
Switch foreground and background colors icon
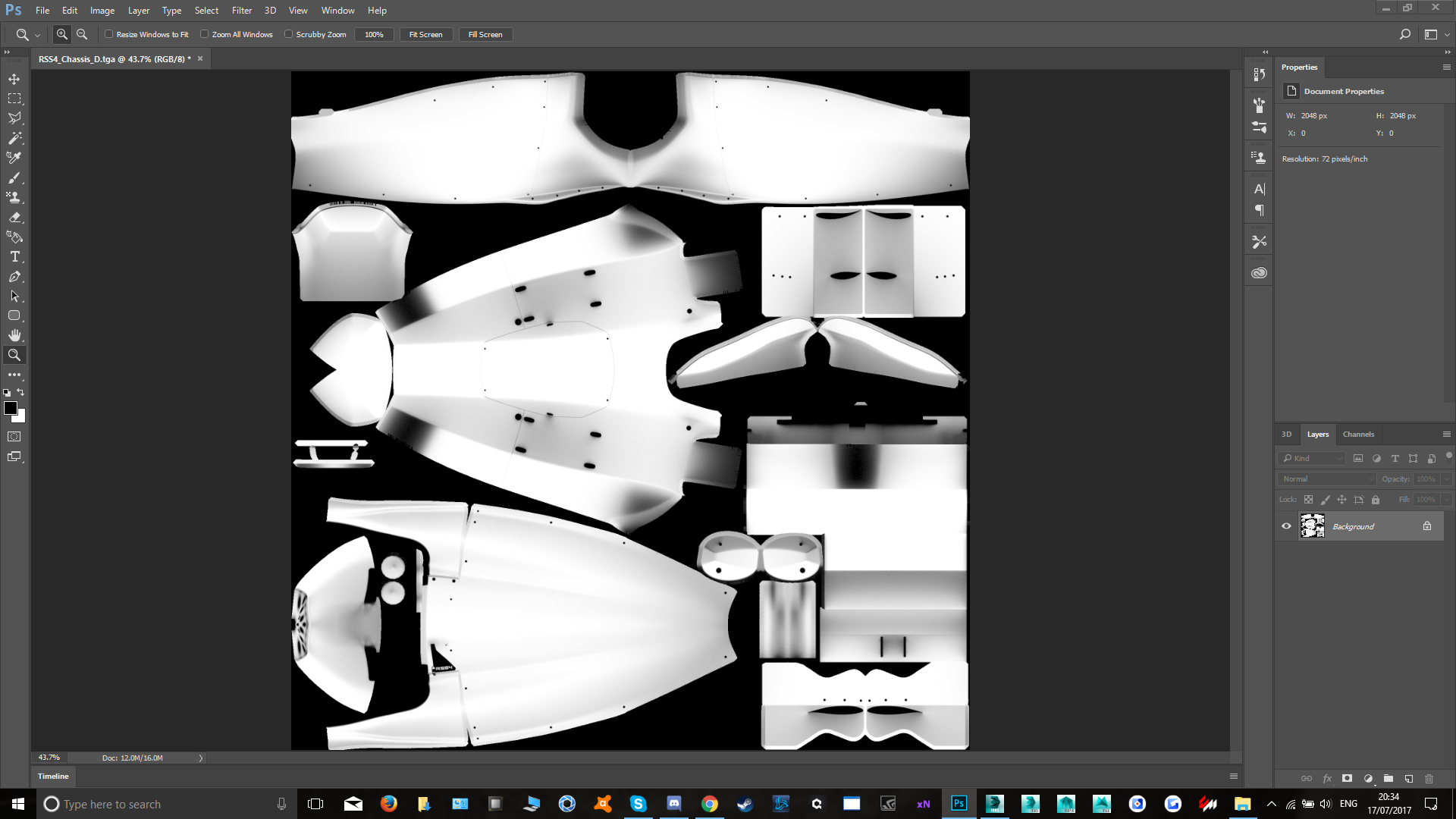click(21, 392)
